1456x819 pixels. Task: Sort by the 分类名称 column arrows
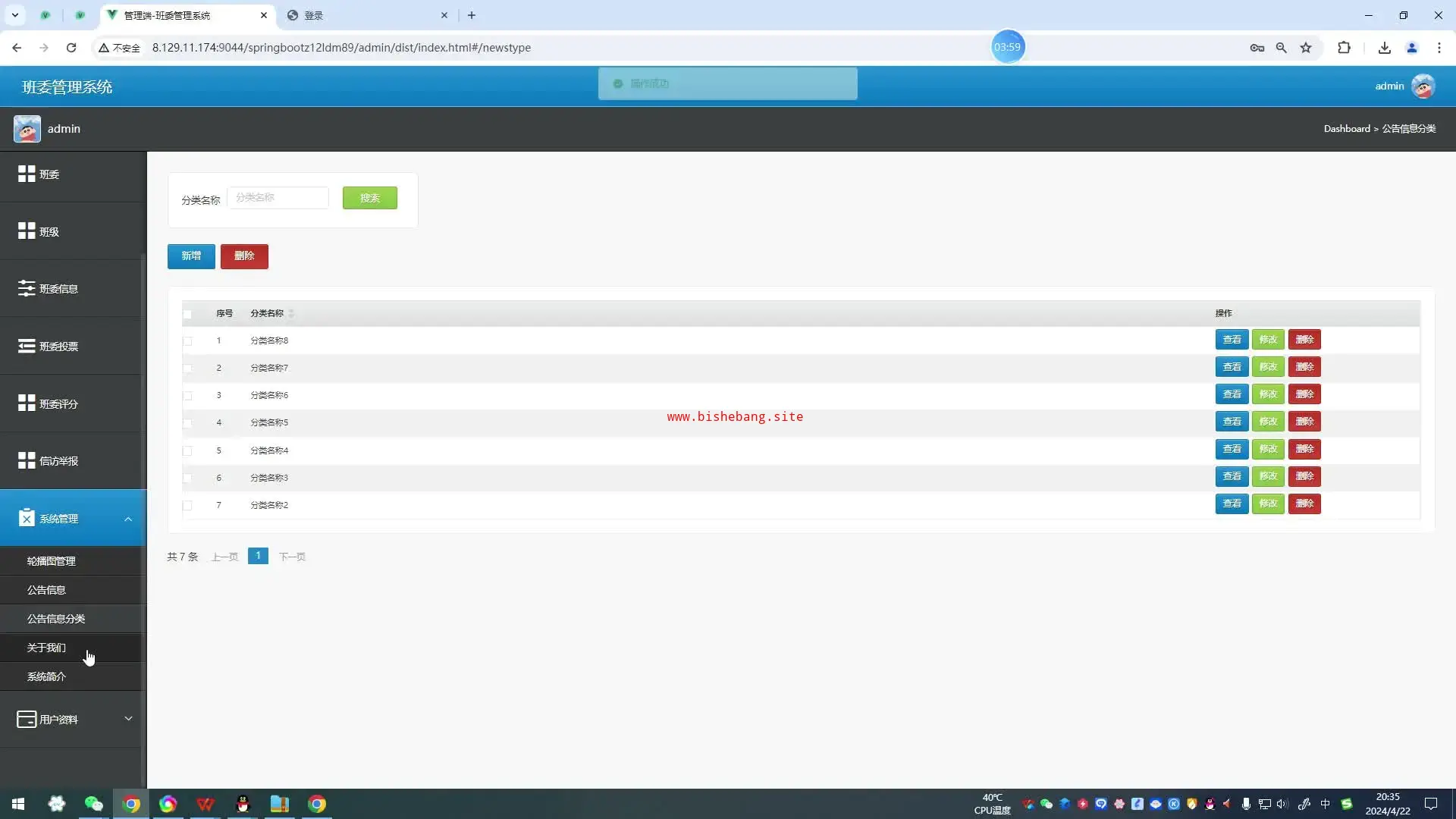pos(291,313)
